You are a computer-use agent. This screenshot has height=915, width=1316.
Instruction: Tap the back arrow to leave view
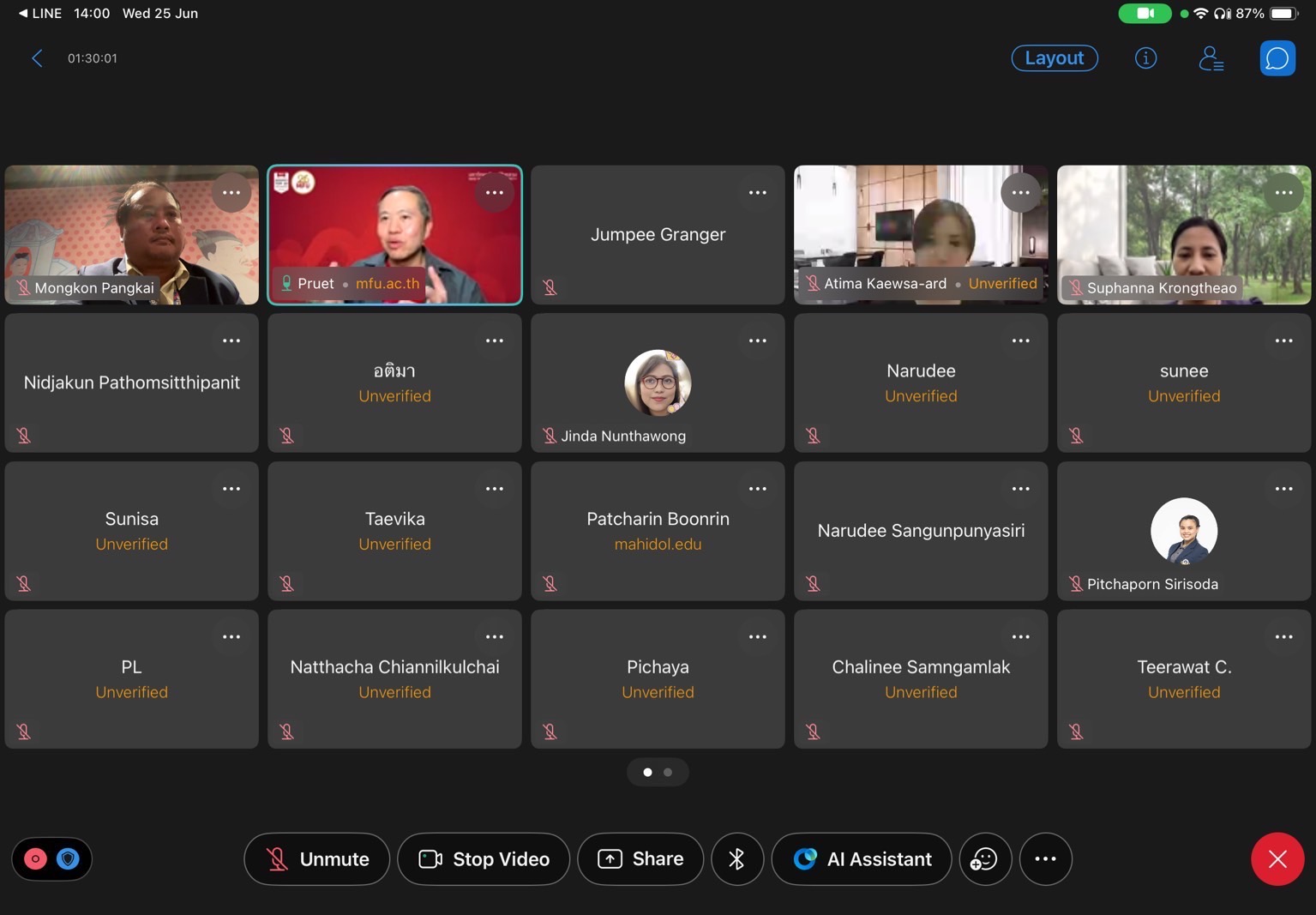pyautogui.click(x=37, y=58)
